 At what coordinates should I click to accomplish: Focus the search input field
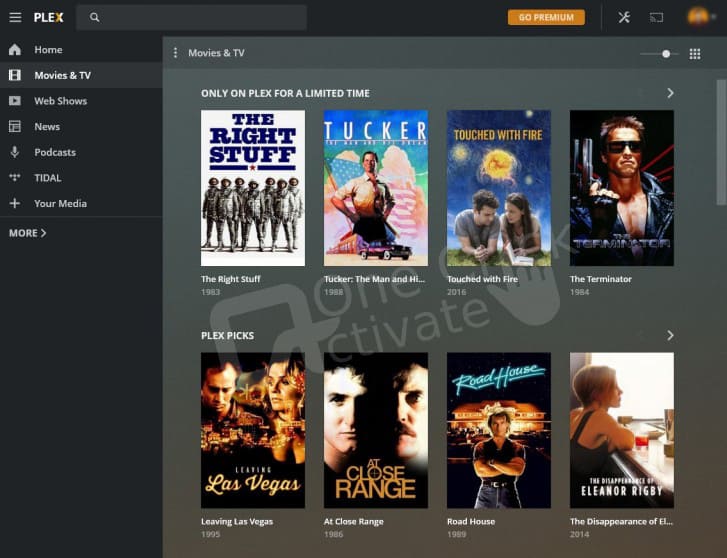pyautogui.click(x=191, y=17)
